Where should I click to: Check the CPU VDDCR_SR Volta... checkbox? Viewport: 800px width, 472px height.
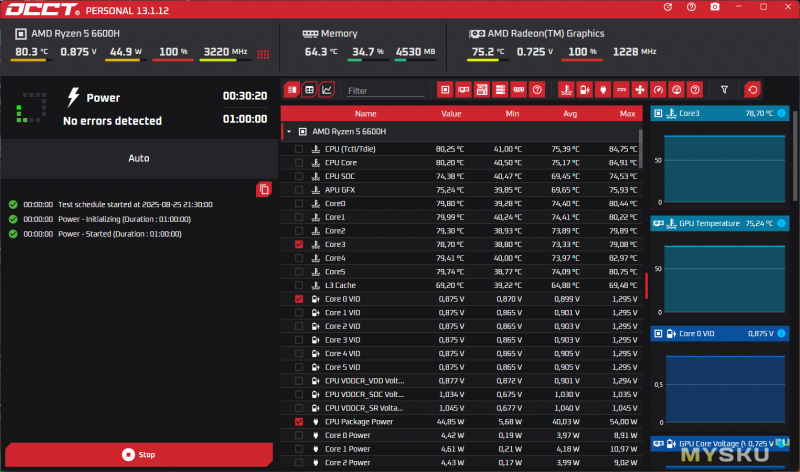click(x=299, y=408)
